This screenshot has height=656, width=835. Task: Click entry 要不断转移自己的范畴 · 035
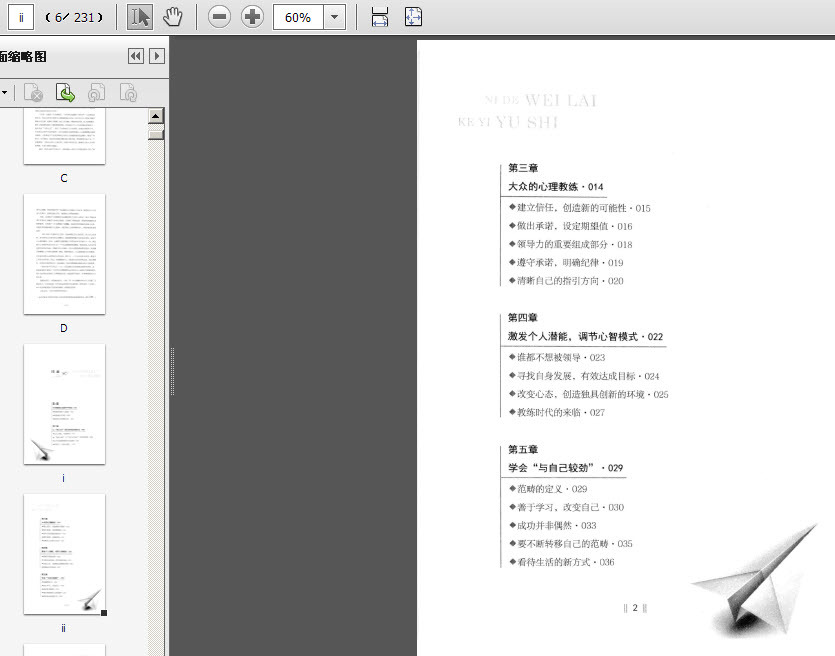(x=570, y=544)
